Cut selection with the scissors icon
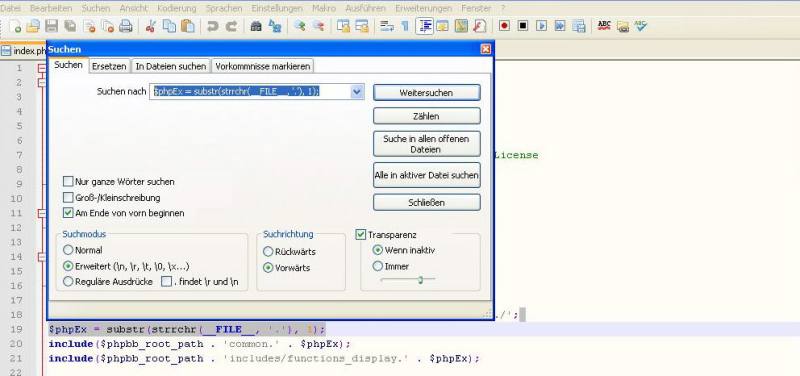The image size is (800, 376). tap(151, 26)
